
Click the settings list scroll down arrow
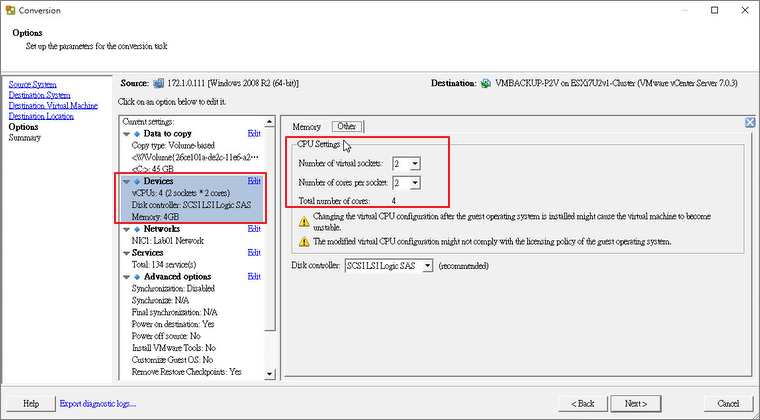[x=270, y=374]
